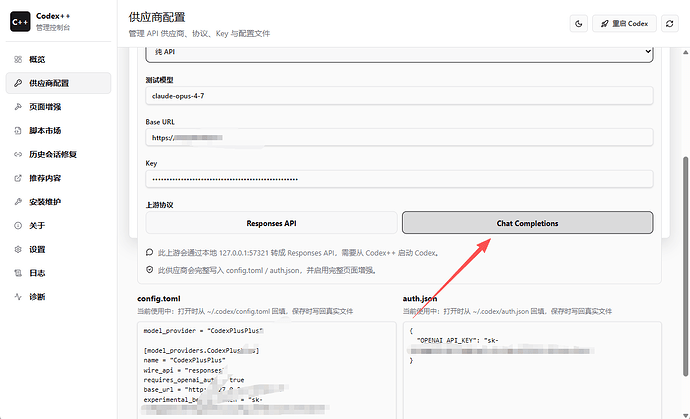Open 脚本市场 in the sidebar

tap(58, 131)
